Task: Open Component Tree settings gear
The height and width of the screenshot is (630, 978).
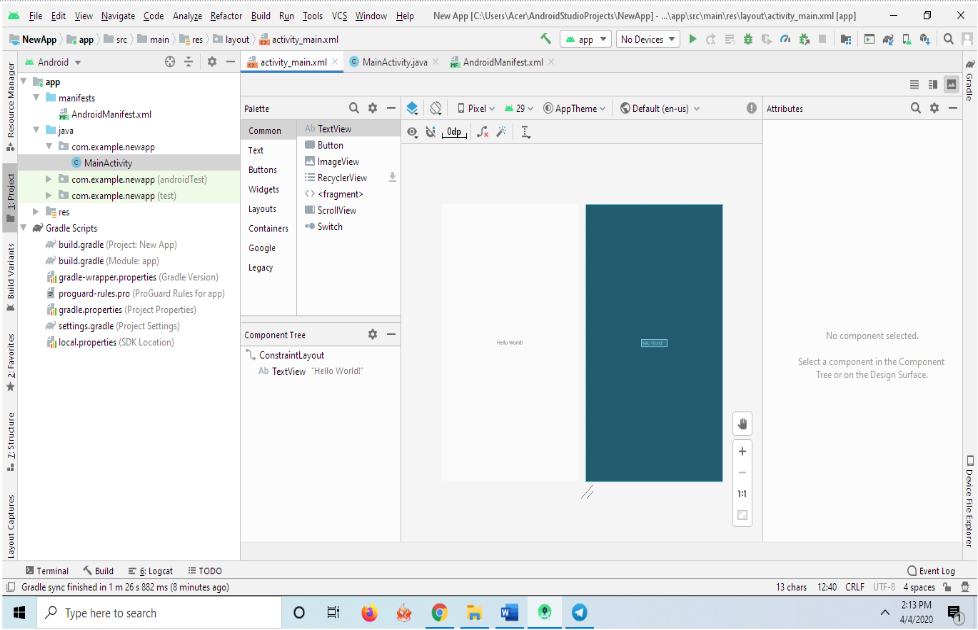Action: coord(372,334)
